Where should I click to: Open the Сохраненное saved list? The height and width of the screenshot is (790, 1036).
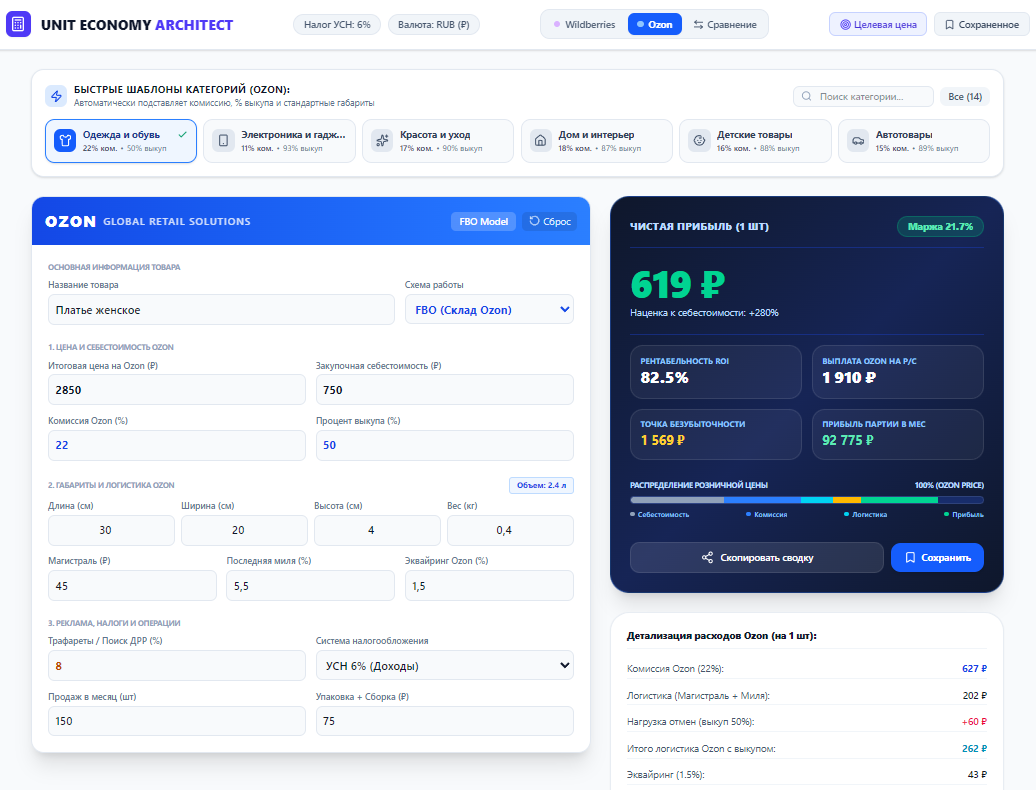coord(982,24)
